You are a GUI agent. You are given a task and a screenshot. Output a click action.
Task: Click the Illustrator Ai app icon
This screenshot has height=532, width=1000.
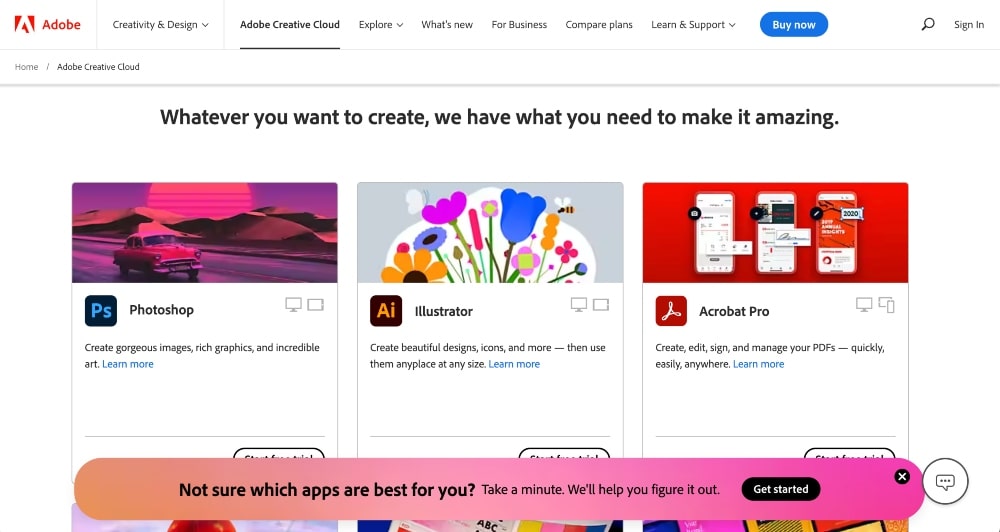click(x=386, y=311)
